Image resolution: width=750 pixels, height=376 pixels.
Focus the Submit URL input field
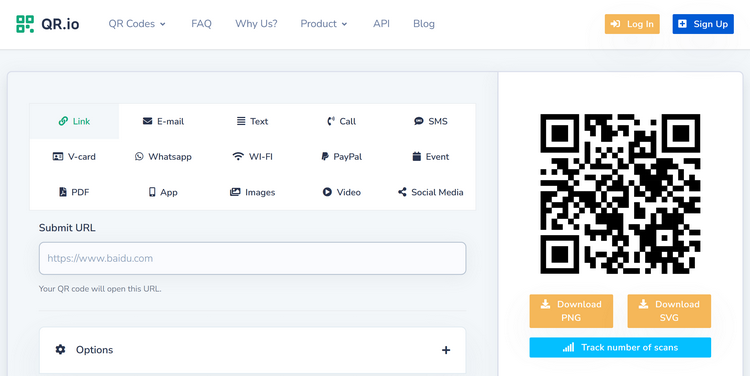coord(253,258)
